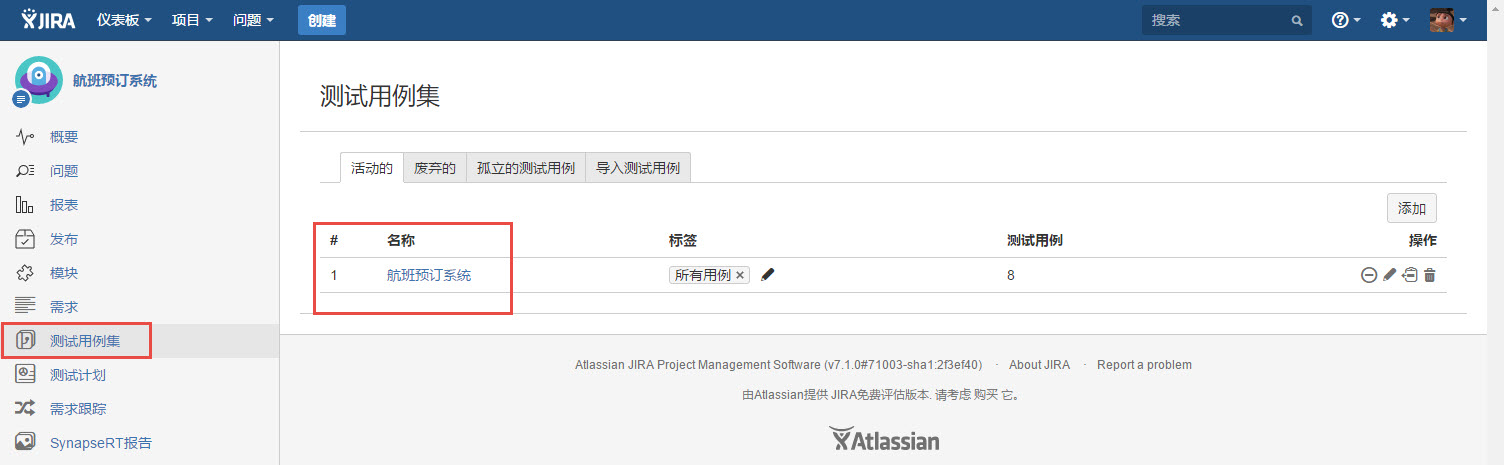Image resolution: width=1504 pixels, height=465 pixels.
Task: Click the 测试用例 column header
Action: [1035, 241]
